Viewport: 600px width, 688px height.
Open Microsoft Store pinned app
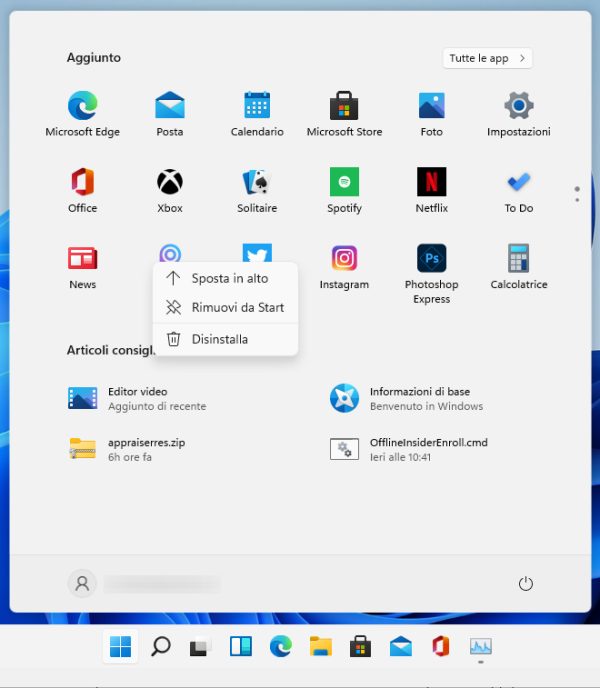point(344,114)
